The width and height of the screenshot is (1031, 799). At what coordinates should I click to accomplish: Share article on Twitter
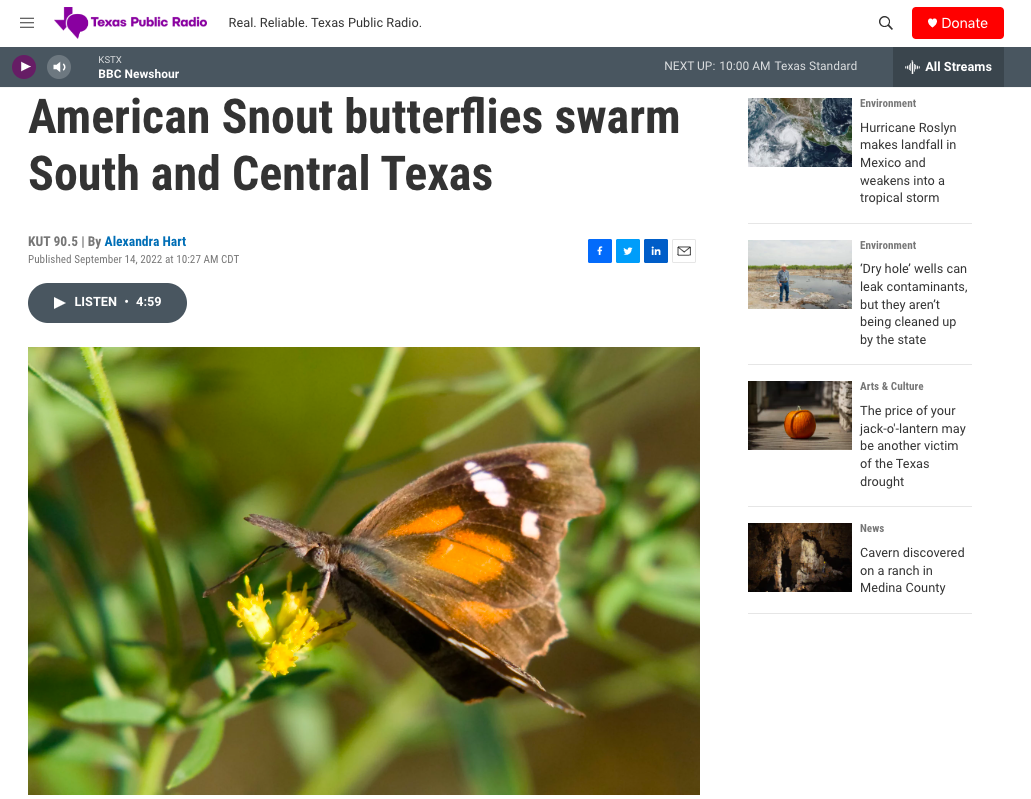[628, 251]
